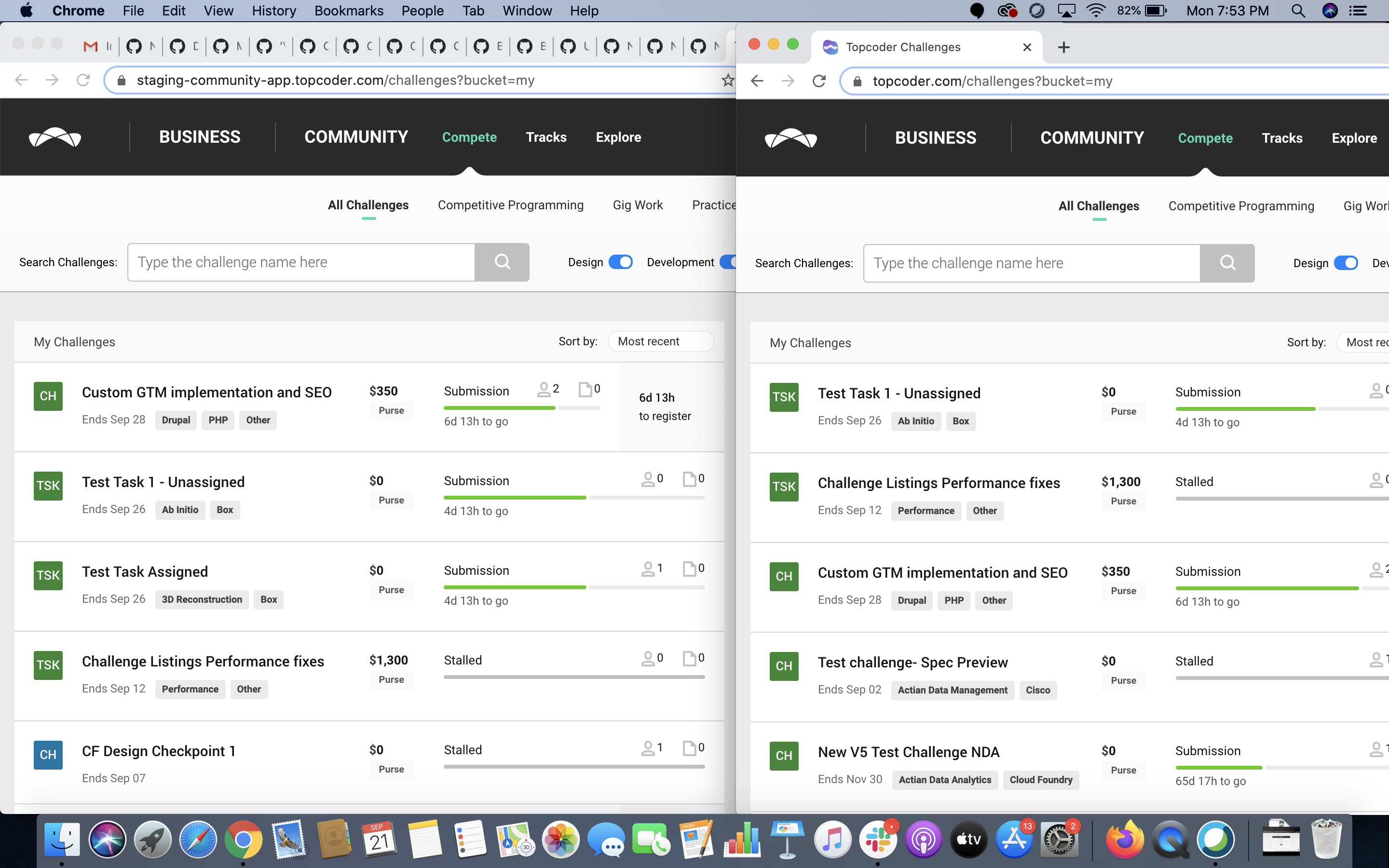The height and width of the screenshot is (868, 1389).
Task: Click CH badge of CF Design Checkpoint 1
Action: click(48, 754)
